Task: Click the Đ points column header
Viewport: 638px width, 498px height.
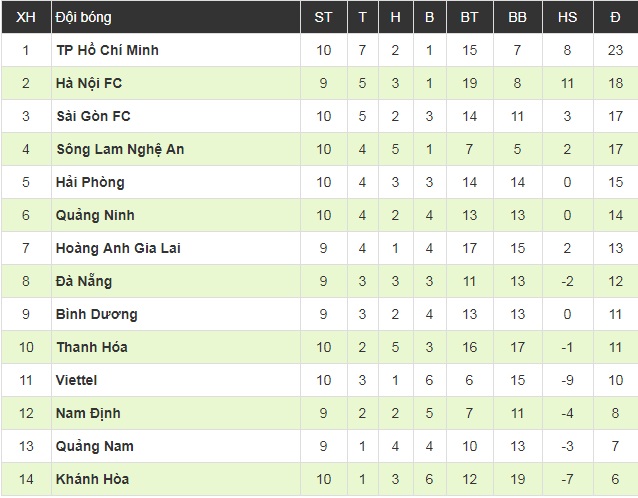Action: (x=613, y=17)
